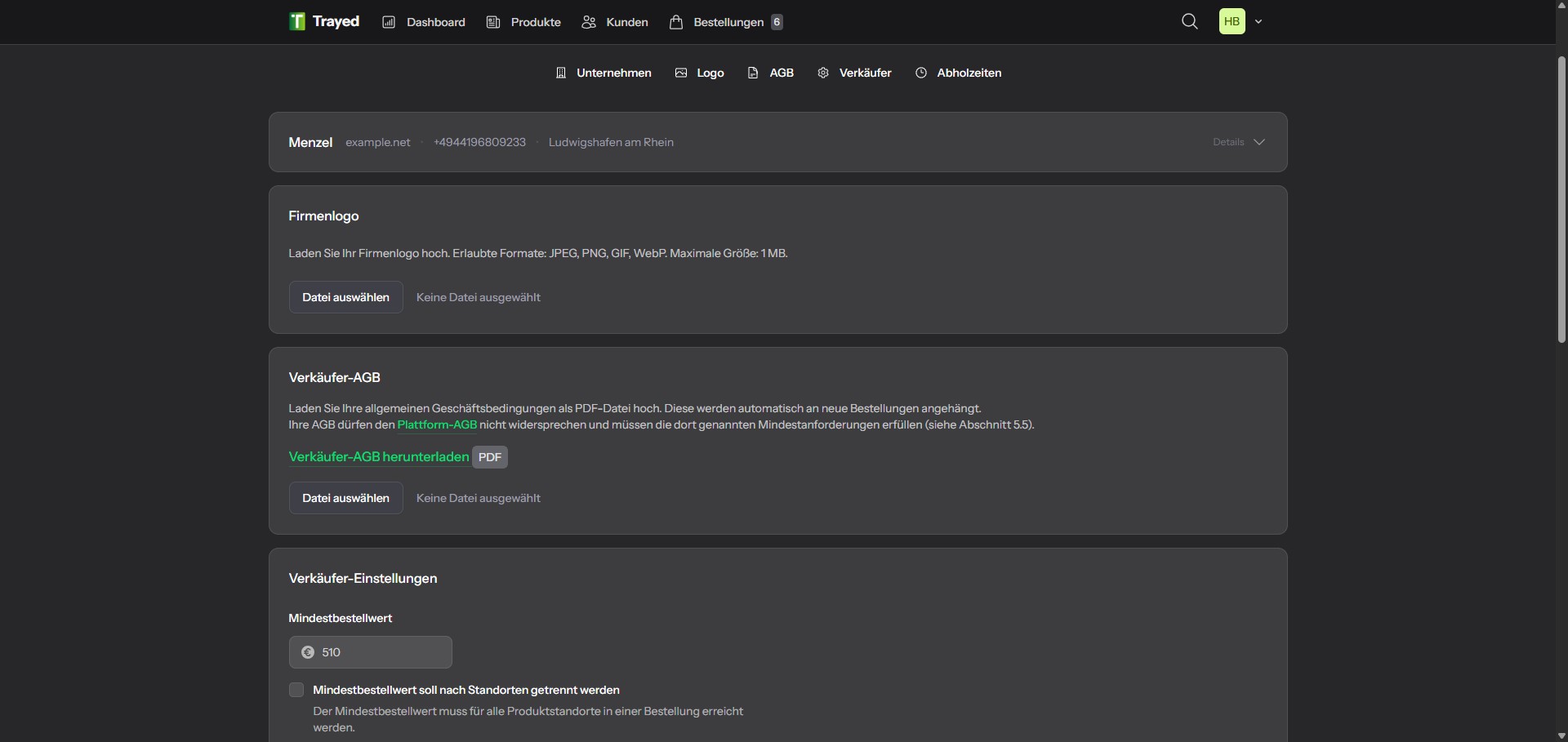Click the scrollbar down arrow

[1561, 736]
